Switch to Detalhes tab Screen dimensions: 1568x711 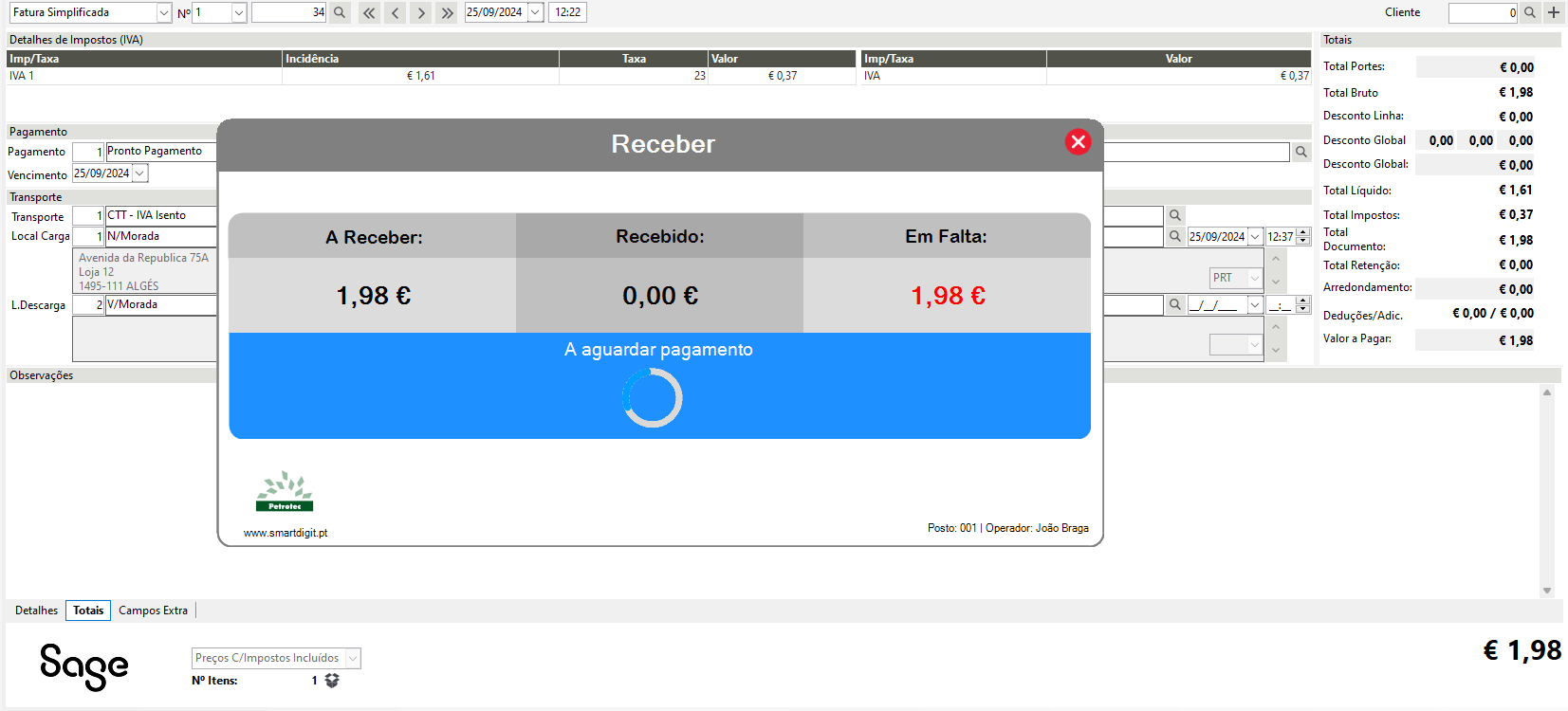(x=36, y=611)
